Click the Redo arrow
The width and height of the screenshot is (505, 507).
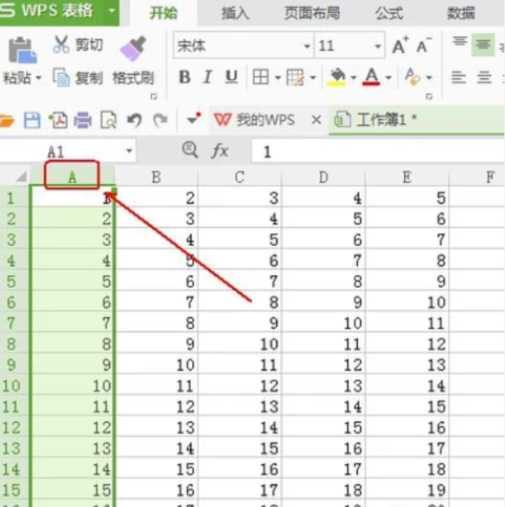click(160, 120)
